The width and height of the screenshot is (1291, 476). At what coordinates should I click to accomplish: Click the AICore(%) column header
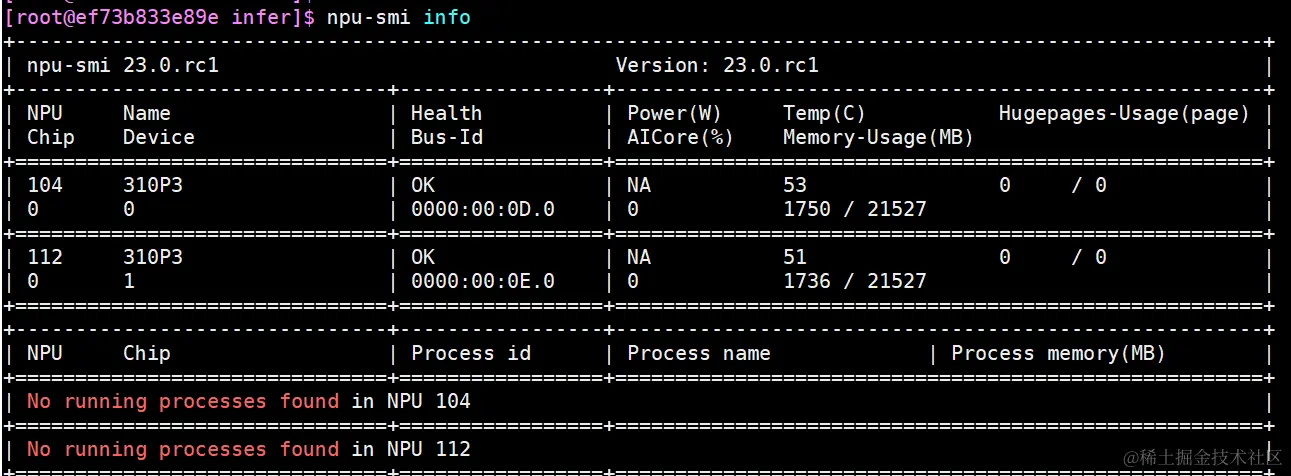pos(681,137)
